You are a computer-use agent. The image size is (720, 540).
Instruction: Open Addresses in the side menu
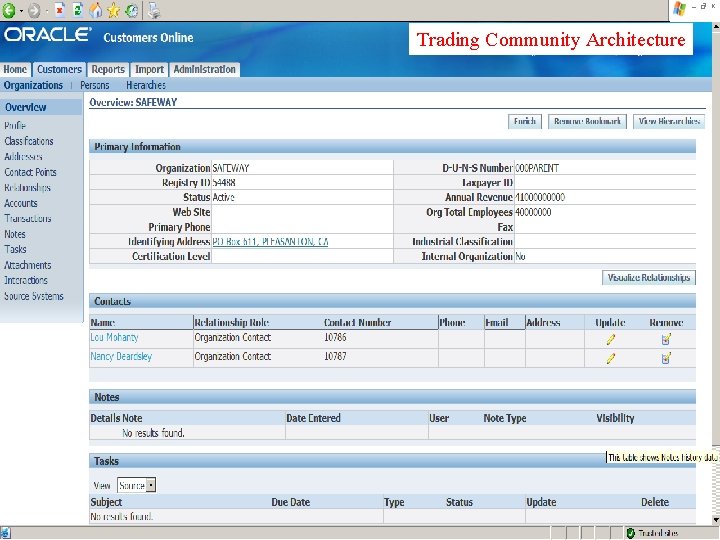click(23, 157)
